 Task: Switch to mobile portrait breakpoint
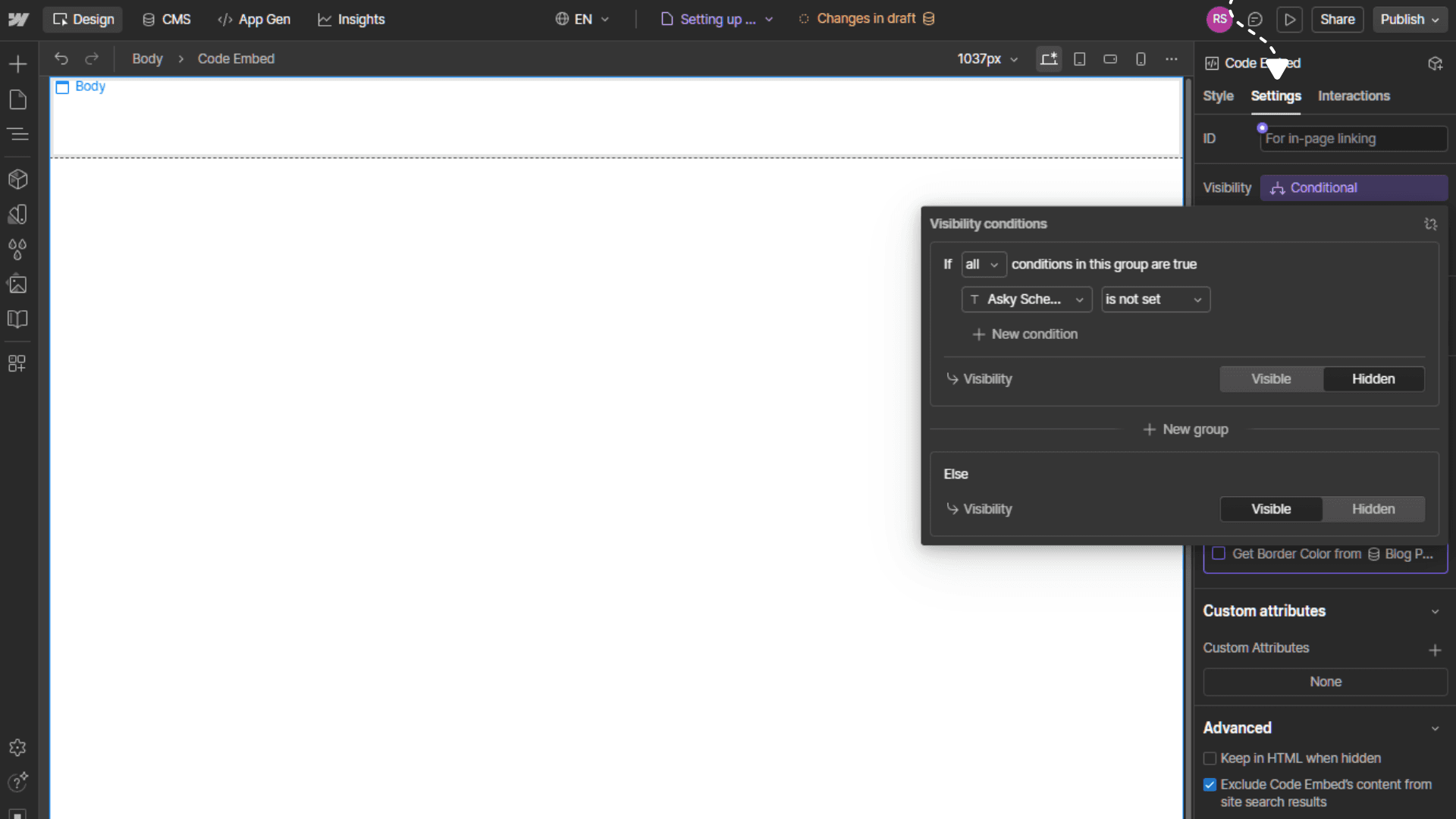pos(1141,58)
